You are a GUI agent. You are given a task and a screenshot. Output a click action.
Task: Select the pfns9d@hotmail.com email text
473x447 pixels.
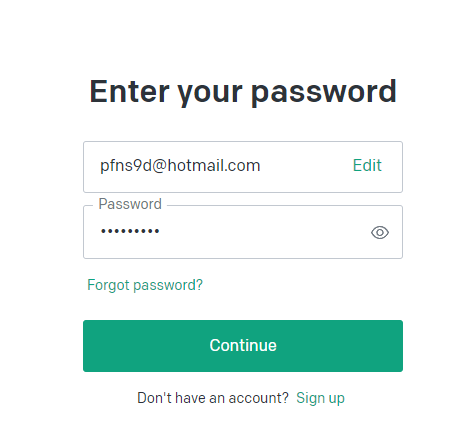click(x=180, y=166)
